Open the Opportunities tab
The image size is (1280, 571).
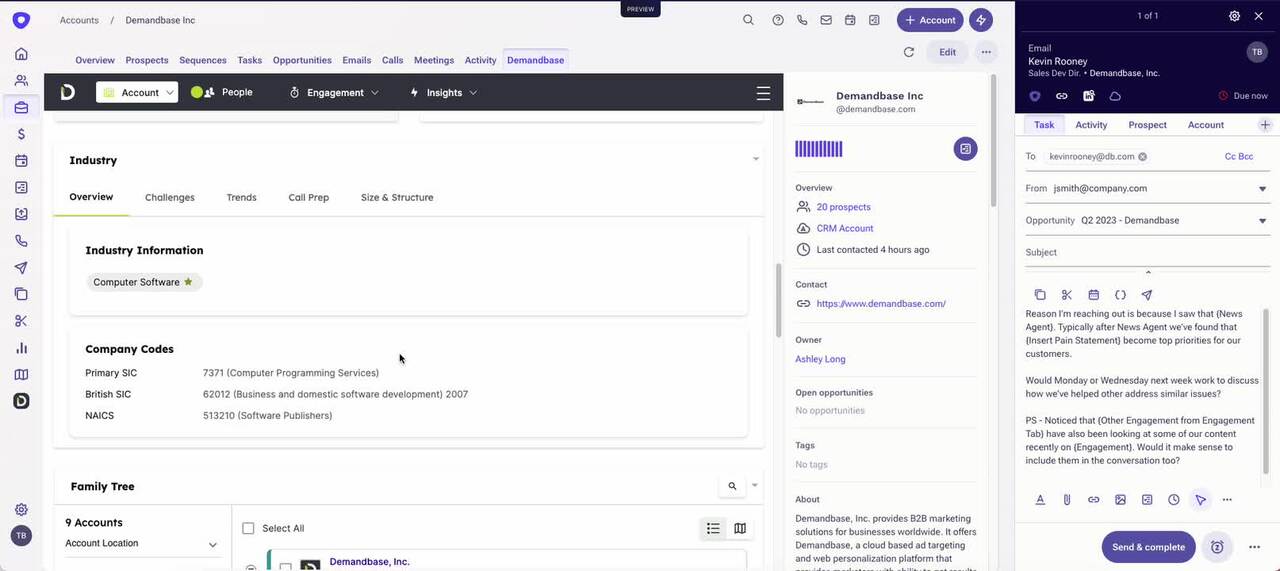point(302,60)
